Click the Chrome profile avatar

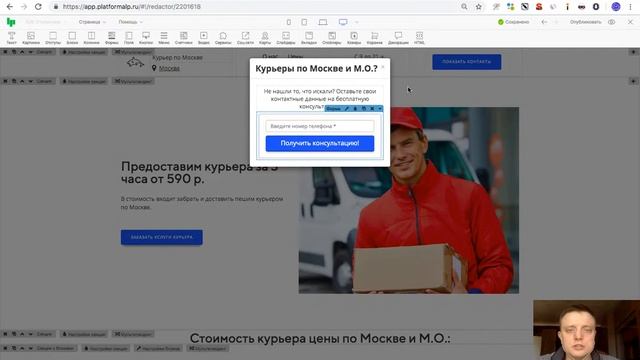[x=616, y=7]
